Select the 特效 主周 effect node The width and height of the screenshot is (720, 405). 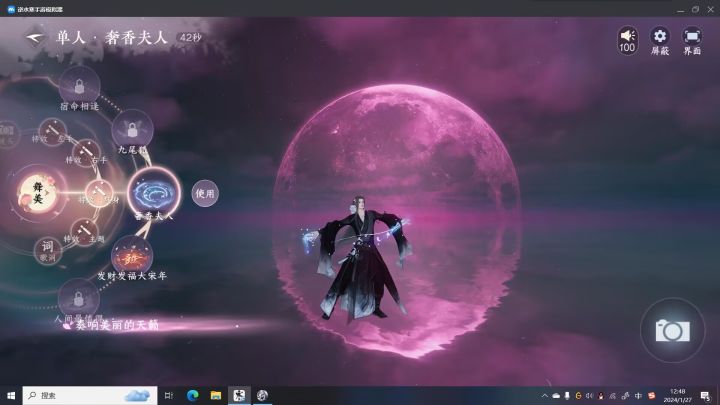tap(84, 233)
